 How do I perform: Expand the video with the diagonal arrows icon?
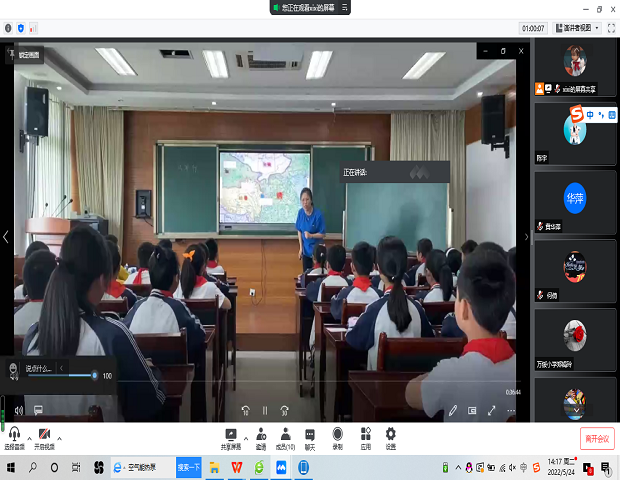tap(491, 410)
